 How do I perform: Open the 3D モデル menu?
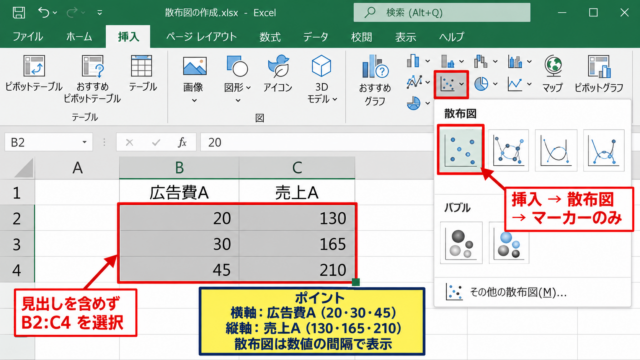[322, 78]
